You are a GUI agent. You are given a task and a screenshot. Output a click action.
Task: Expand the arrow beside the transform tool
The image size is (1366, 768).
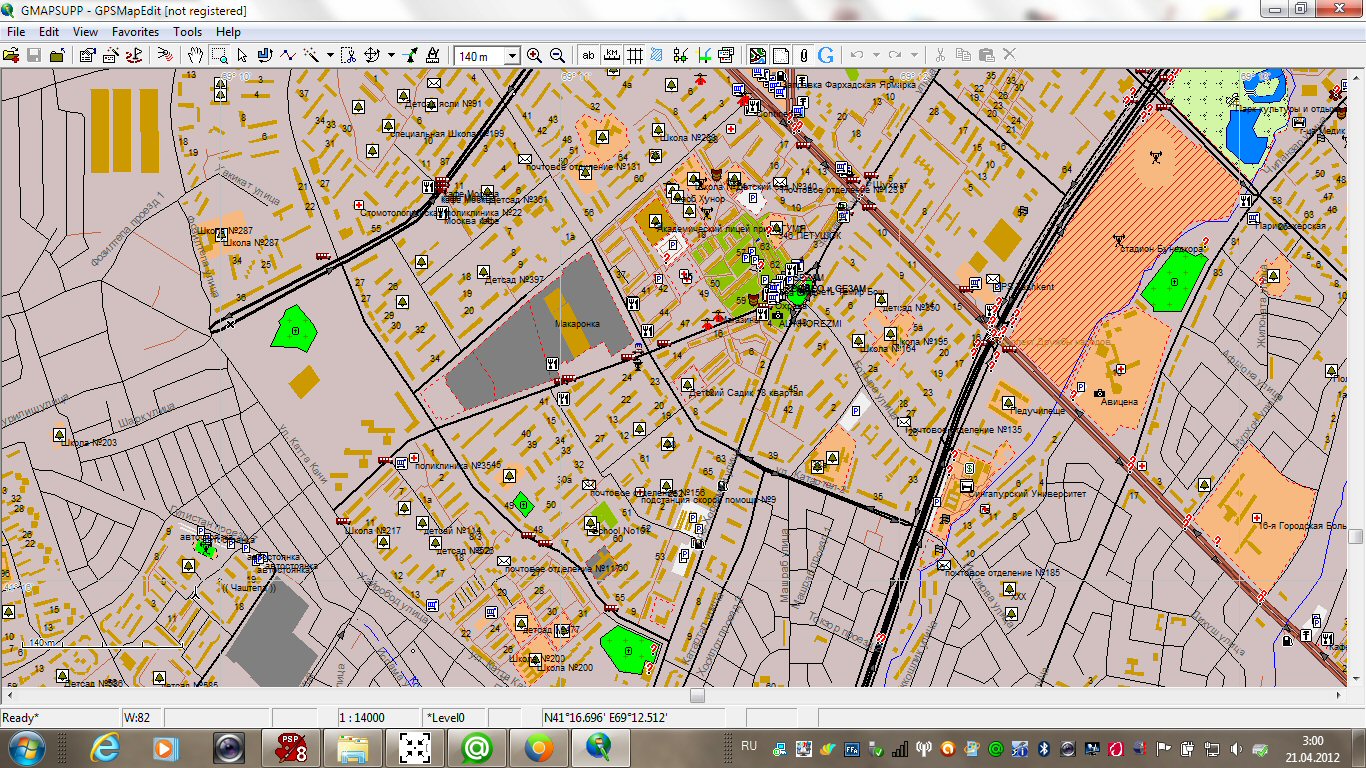[x=390, y=55]
